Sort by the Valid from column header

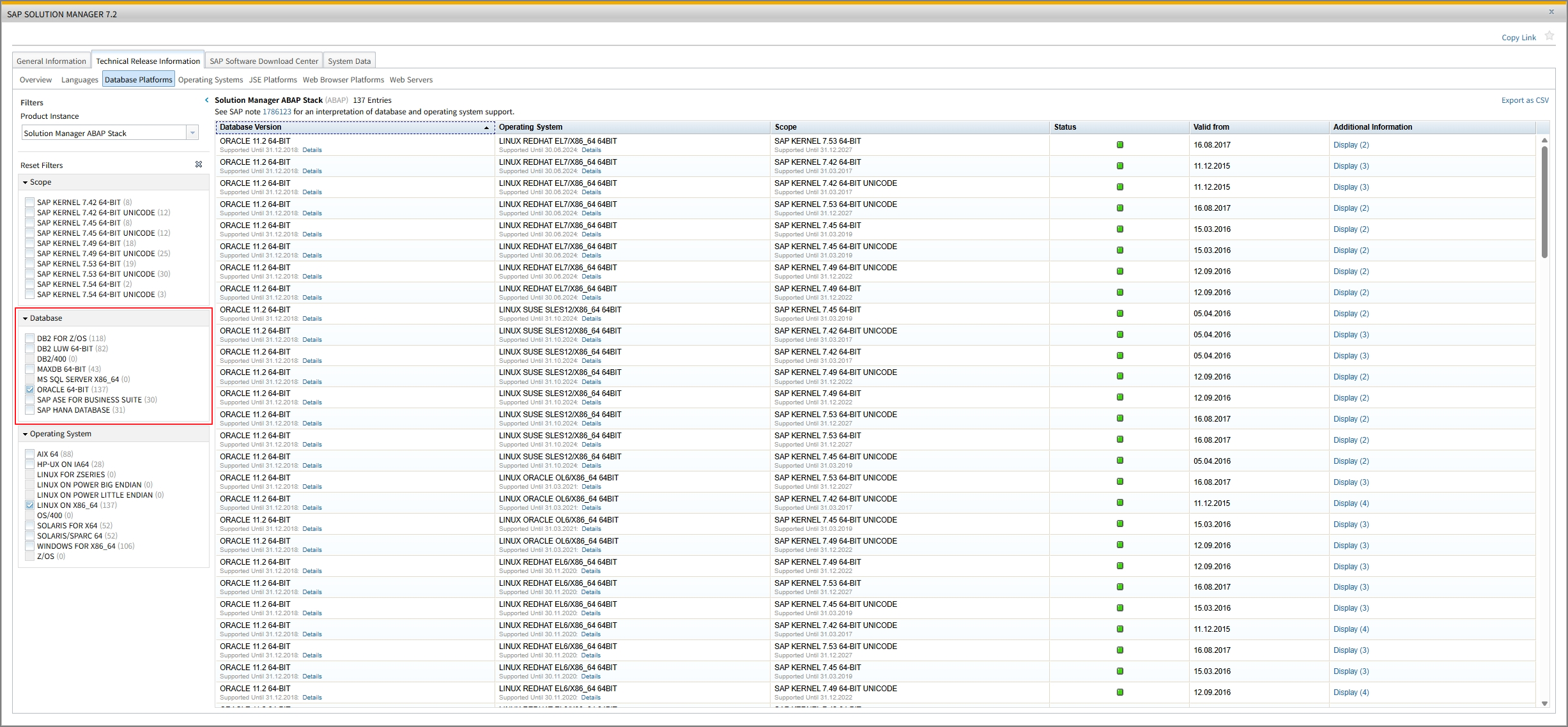pyautogui.click(x=1259, y=127)
